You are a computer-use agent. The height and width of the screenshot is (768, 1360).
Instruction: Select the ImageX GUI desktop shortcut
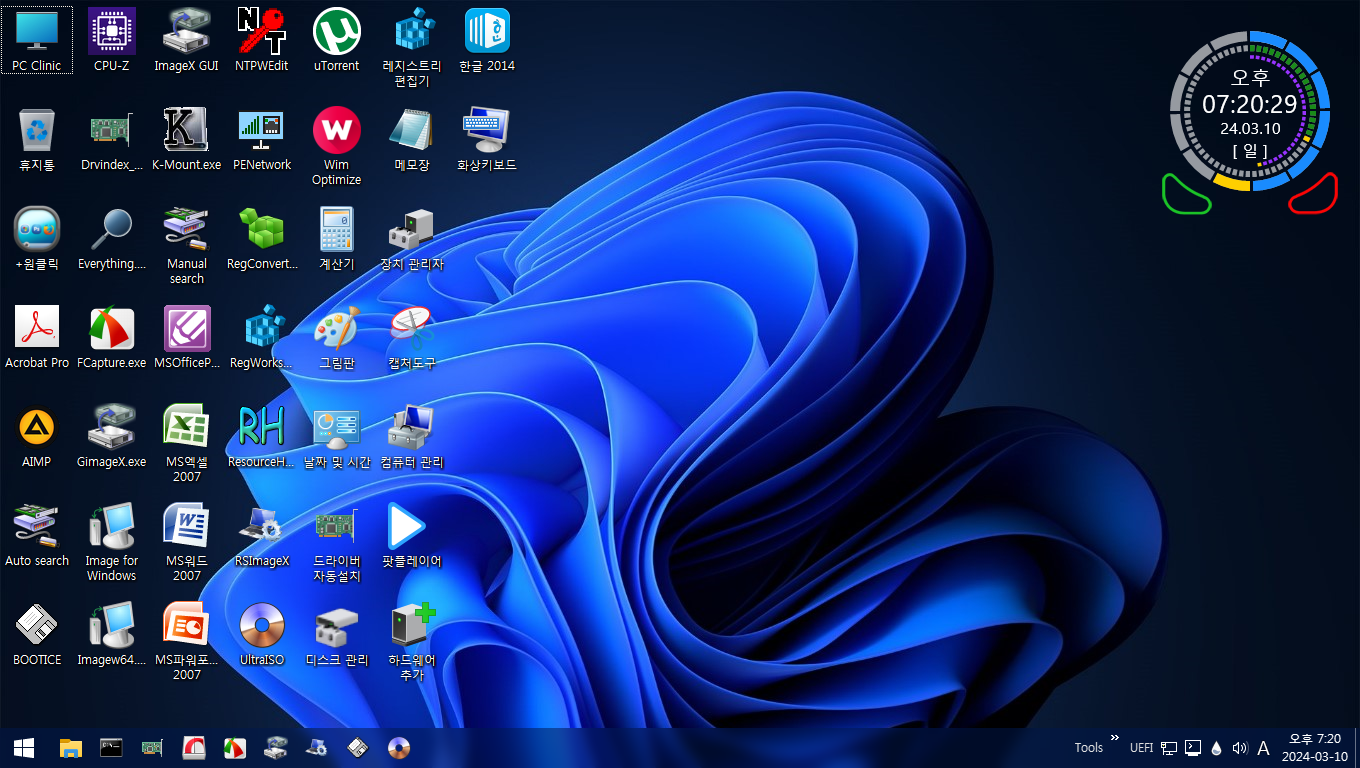click(x=187, y=41)
